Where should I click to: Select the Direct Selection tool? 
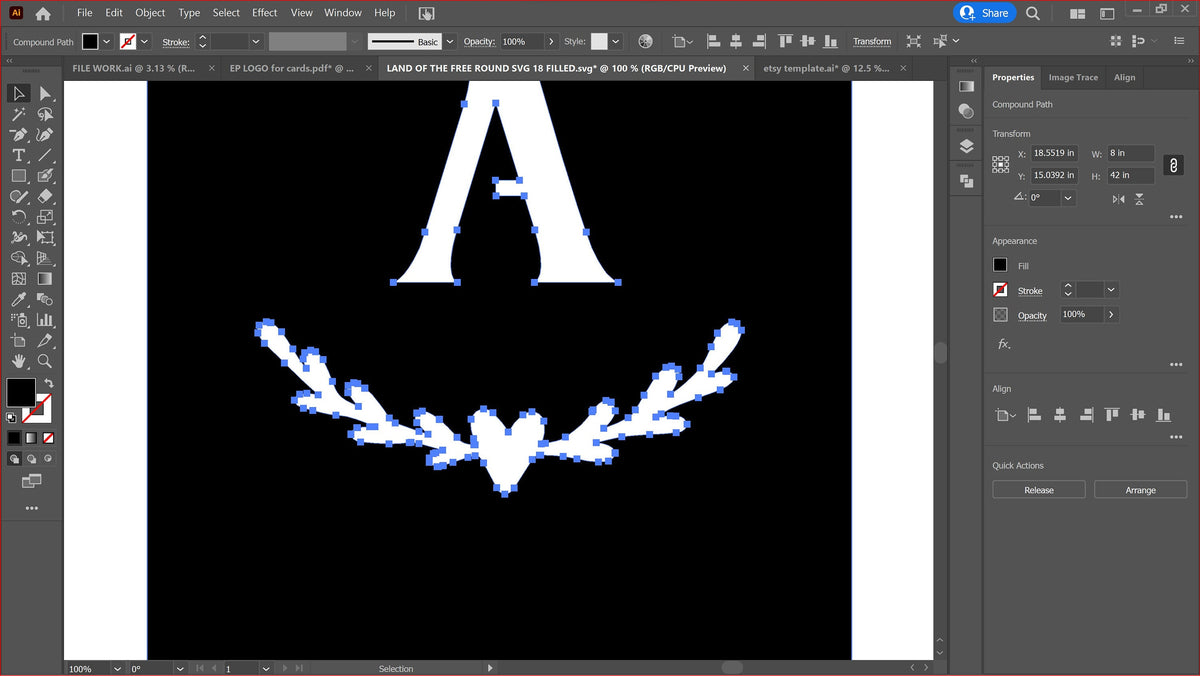click(45, 93)
